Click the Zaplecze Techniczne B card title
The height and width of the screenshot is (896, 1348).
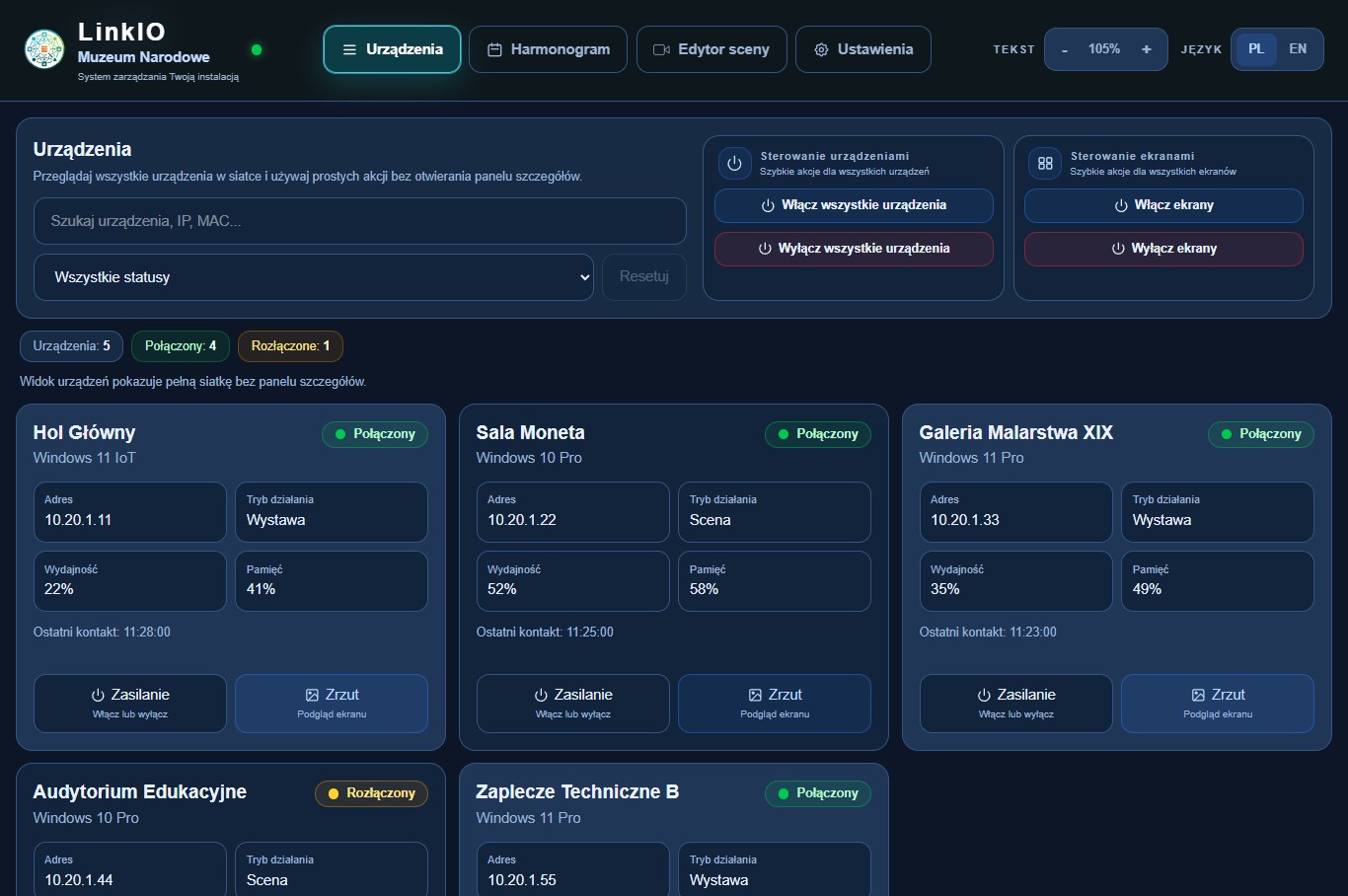[577, 791]
